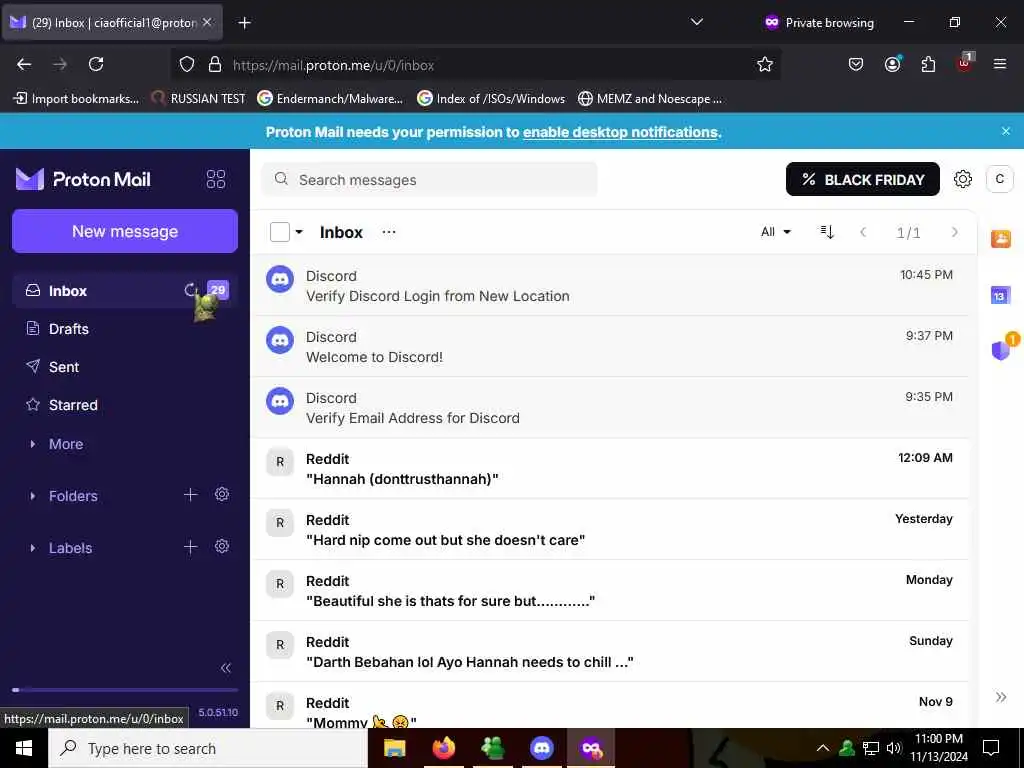Show hidden system tray icons
This screenshot has width=1024, height=768.
[823, 748]
